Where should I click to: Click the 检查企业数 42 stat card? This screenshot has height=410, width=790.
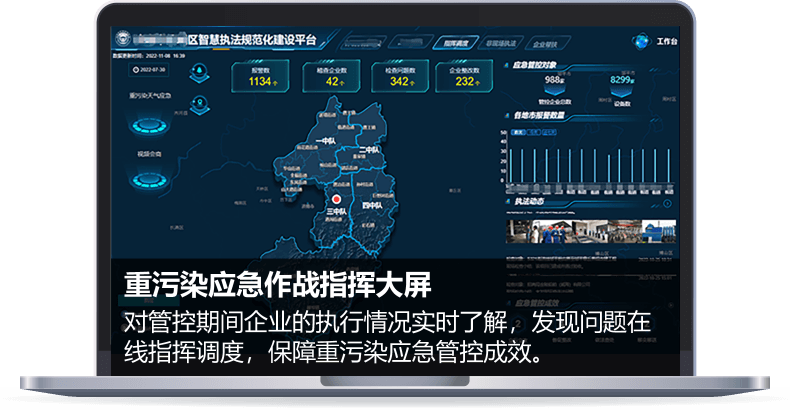click(332, 78)
